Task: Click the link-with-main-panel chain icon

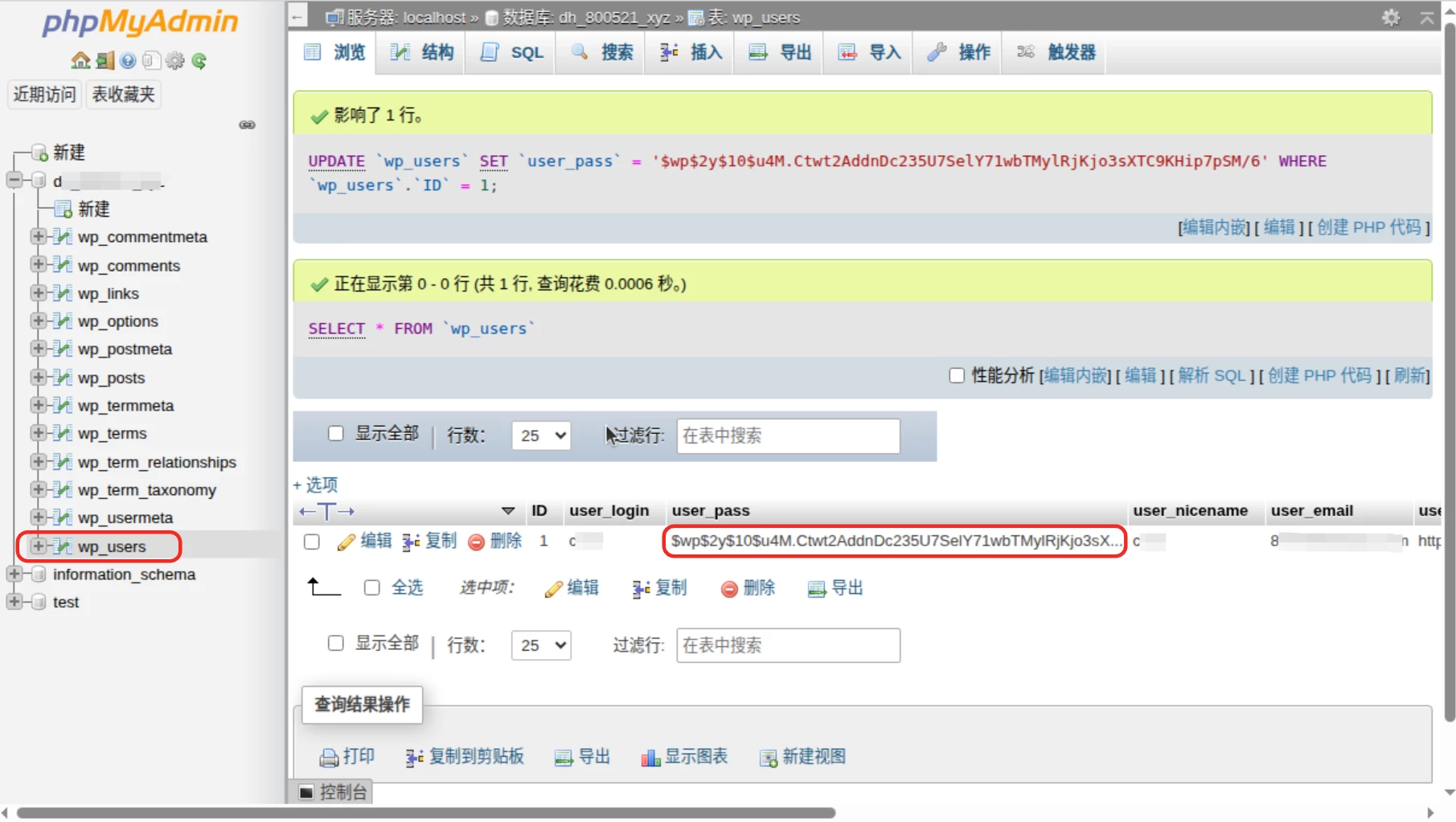Action: pos(247,125)
